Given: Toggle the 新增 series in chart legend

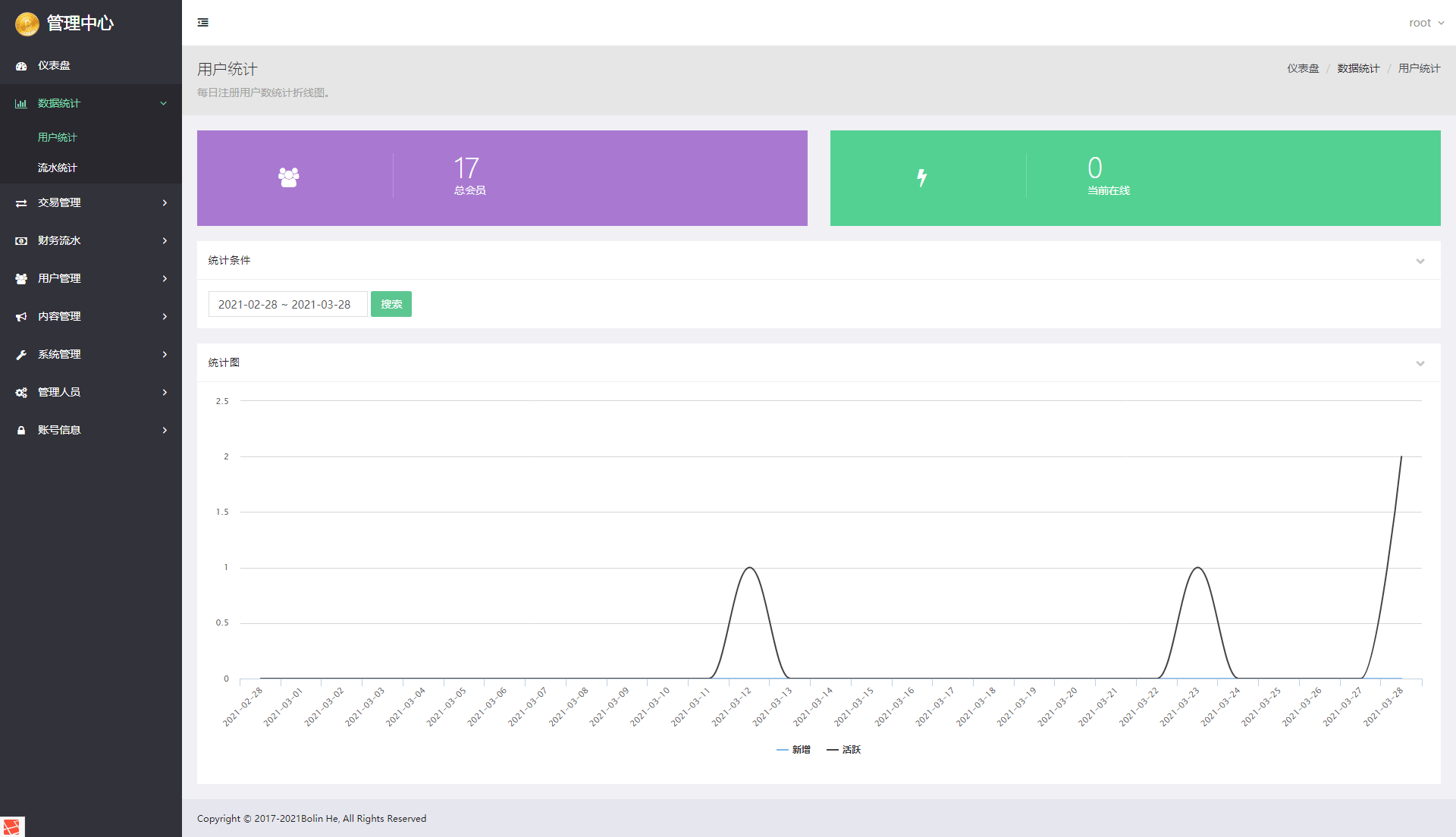Looking at the screenshot, I should pyautogui.click(x=794, y=750).
